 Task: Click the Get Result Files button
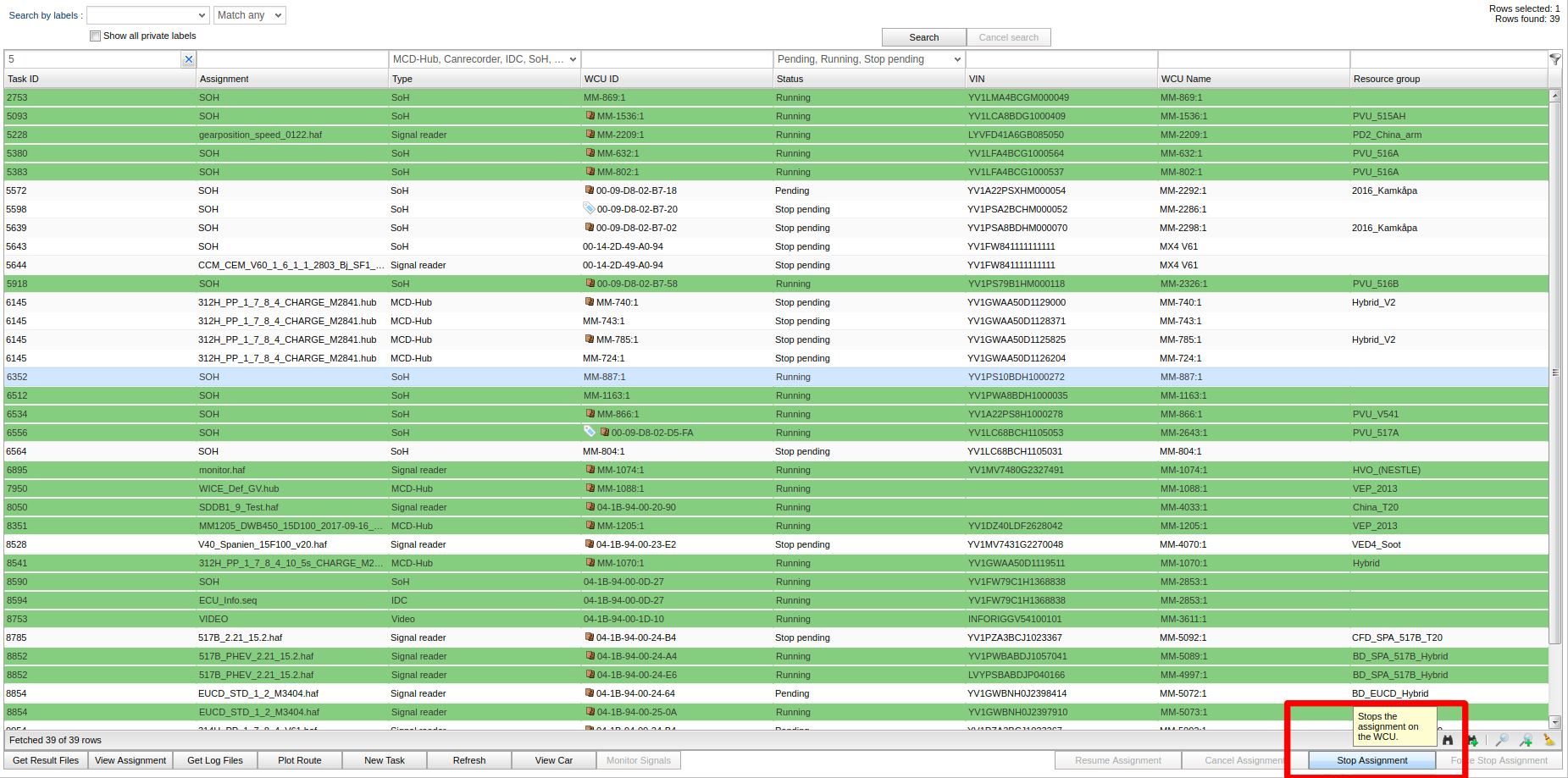tap(46, 760)
